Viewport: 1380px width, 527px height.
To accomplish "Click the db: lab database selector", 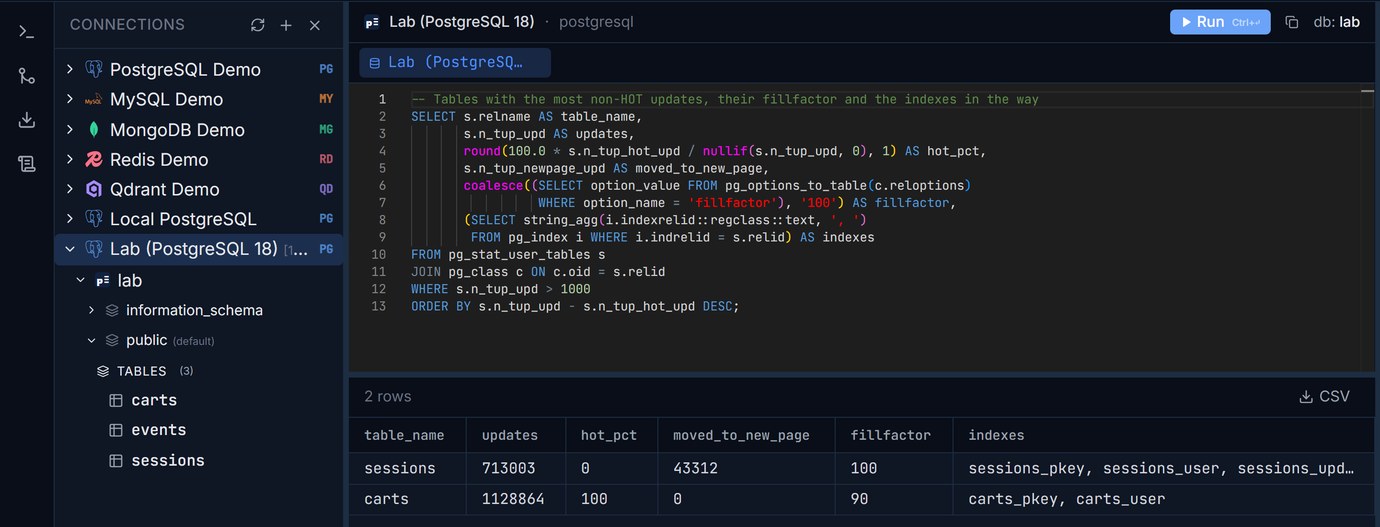I will [x=1337, y=22].
